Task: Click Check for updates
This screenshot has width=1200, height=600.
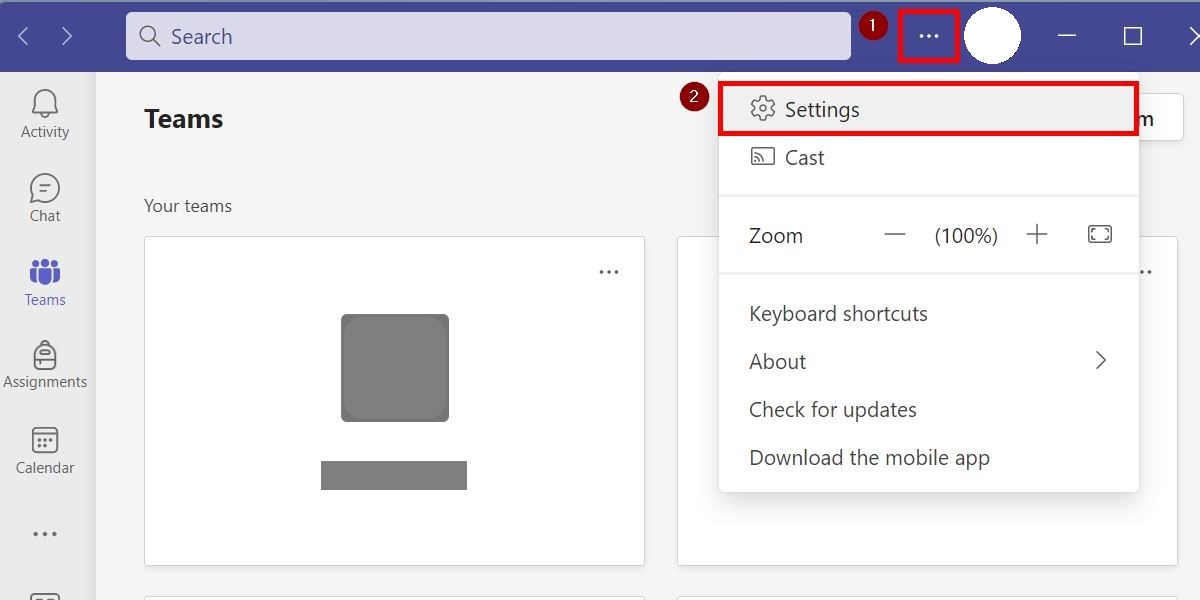Action: (x=833, y=409)
